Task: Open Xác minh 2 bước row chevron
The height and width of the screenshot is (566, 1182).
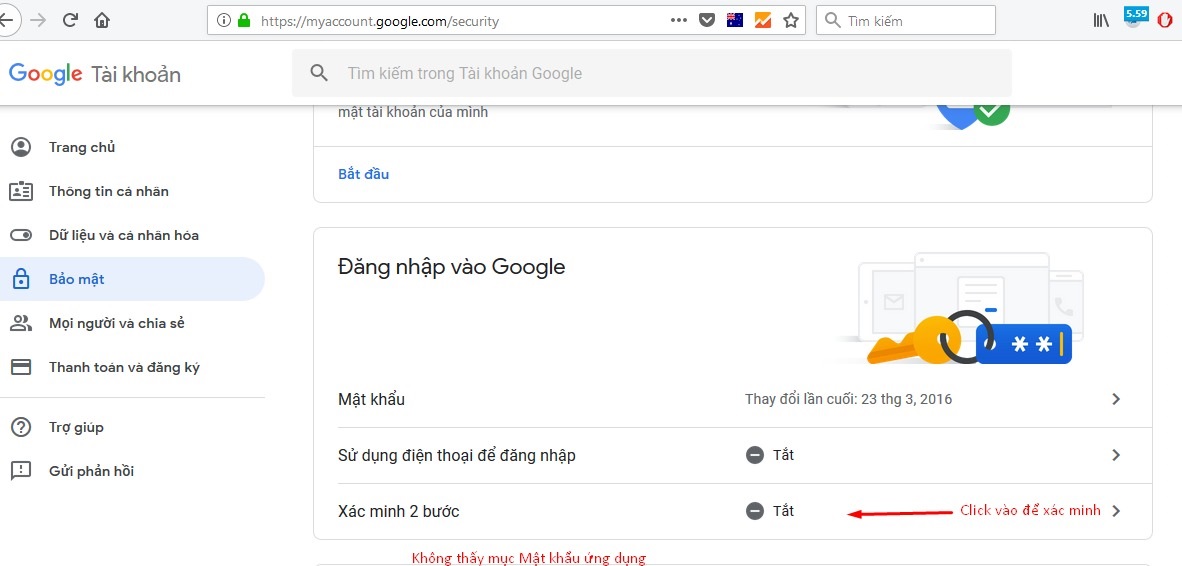Action: click(1116, 511)
